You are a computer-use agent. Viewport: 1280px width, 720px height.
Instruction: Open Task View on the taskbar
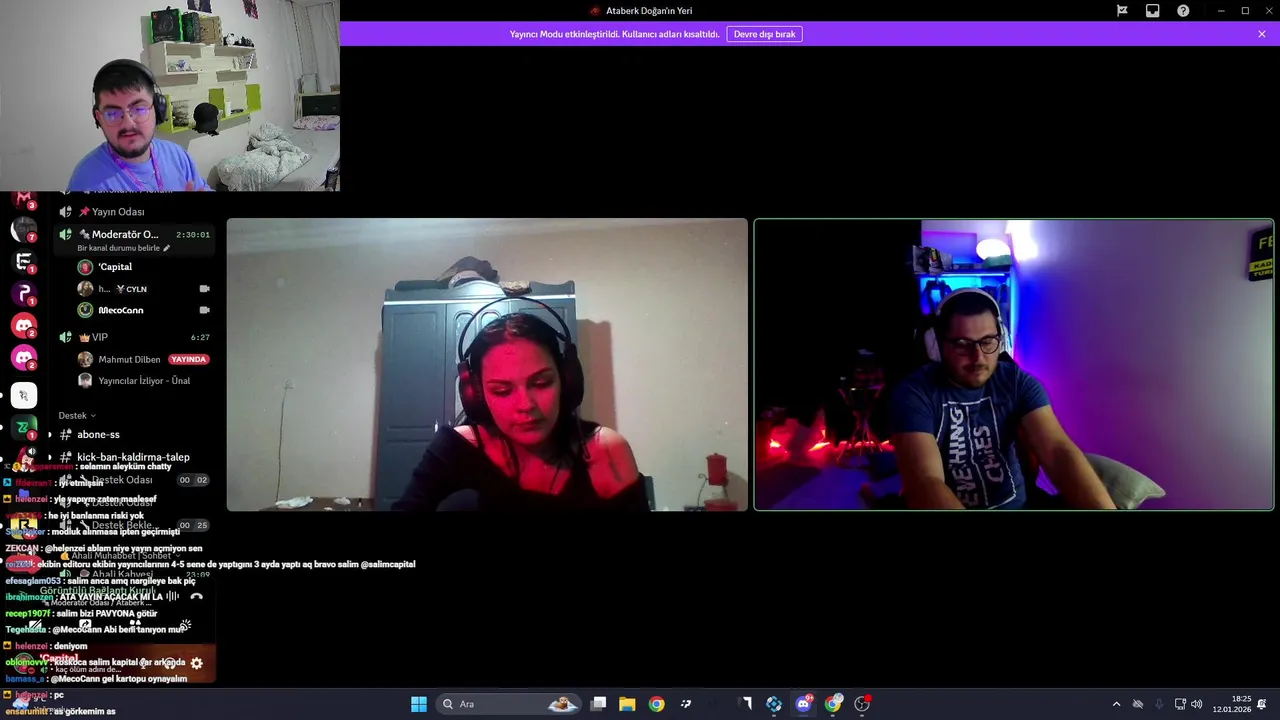[x=598, y=704]
